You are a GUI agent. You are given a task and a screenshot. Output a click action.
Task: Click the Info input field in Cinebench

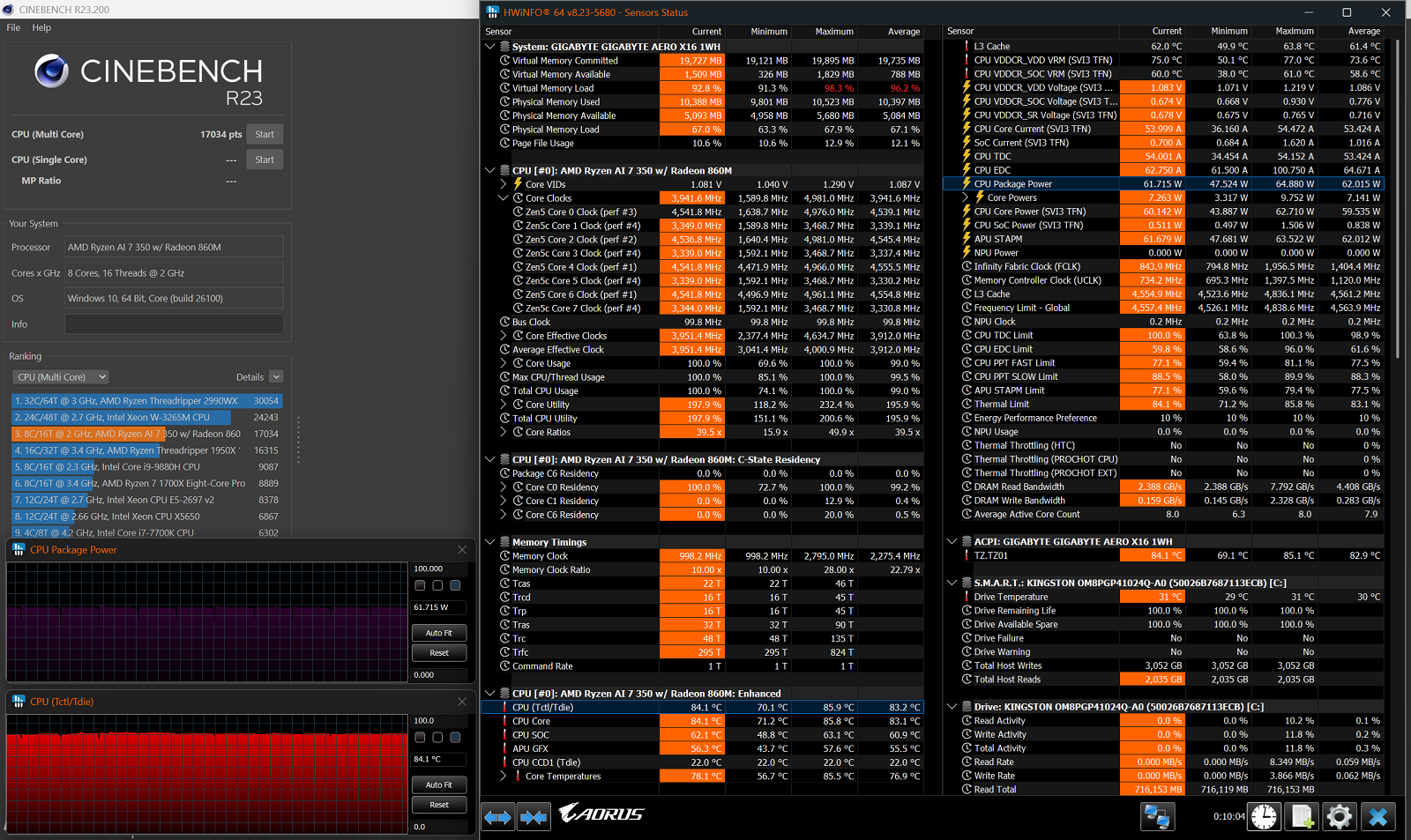[x=175, y=324]
